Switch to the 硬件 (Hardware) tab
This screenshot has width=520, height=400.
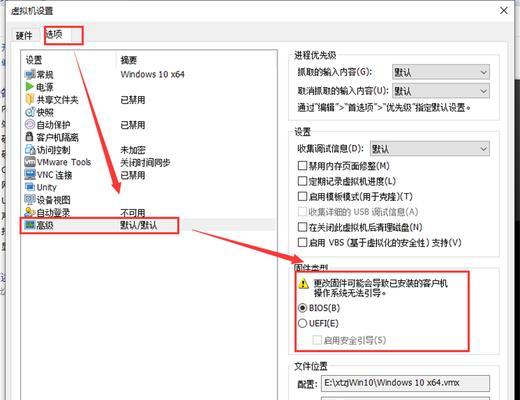(24, 35)
